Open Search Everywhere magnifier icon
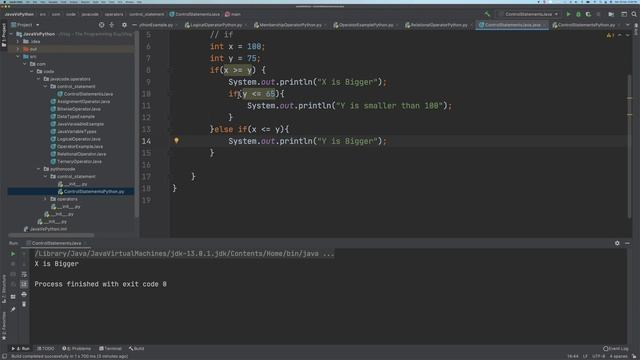Viewport: 640px width, 360px height. (x=634, y=14)
